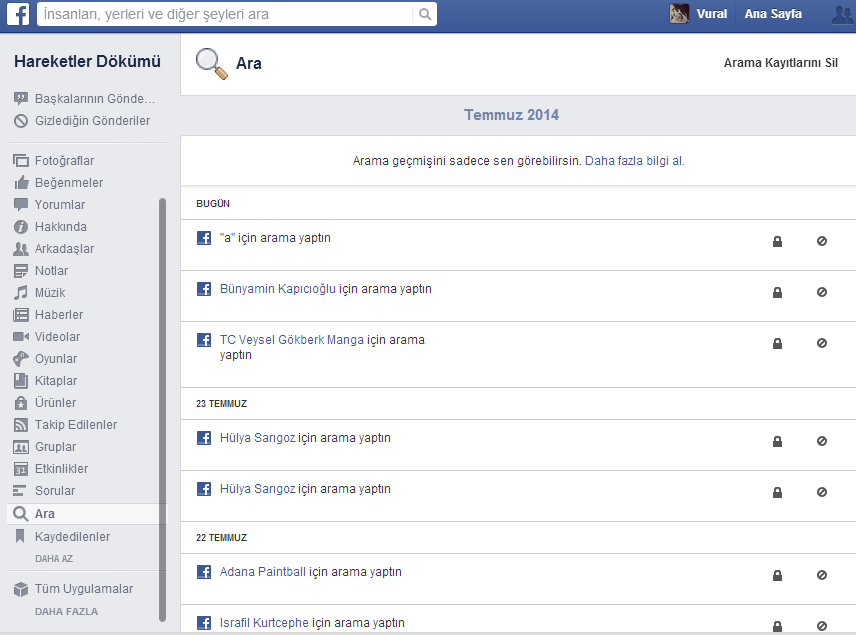Open the friend requests icon in top bar

point(842,14)
